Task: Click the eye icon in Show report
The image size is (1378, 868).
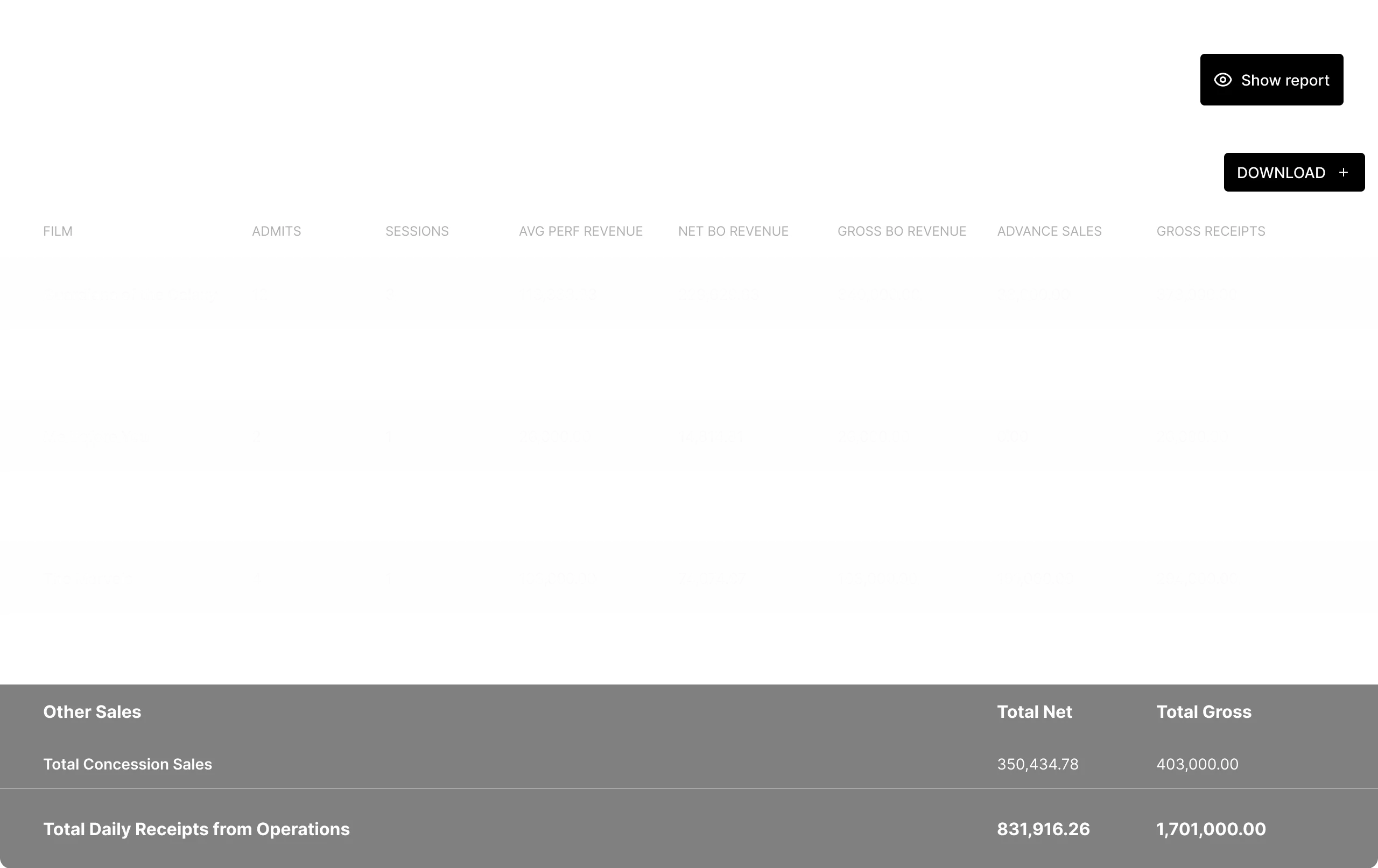Action: [1222, 80]
